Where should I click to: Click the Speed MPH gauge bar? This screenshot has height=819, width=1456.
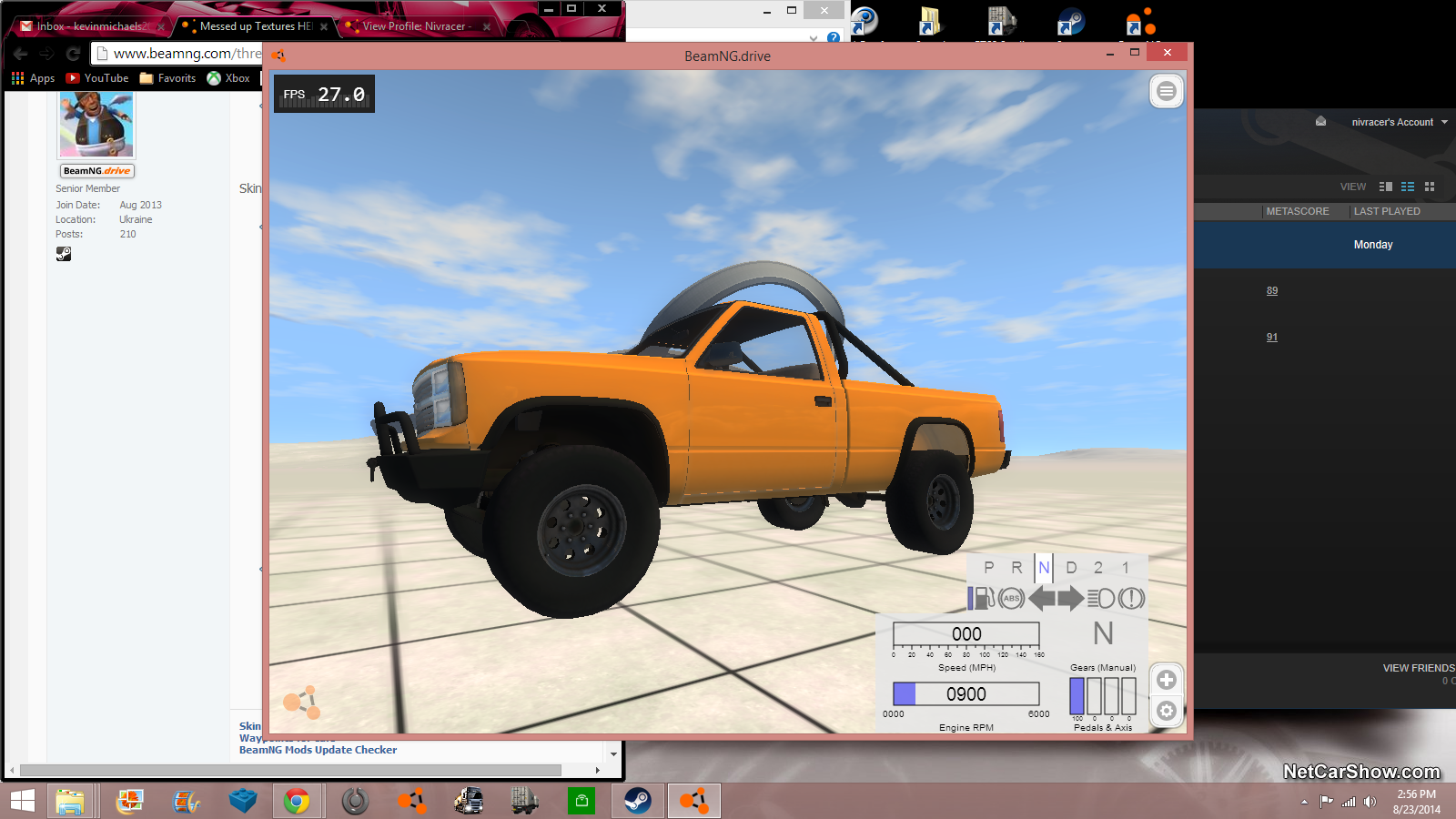966,633
